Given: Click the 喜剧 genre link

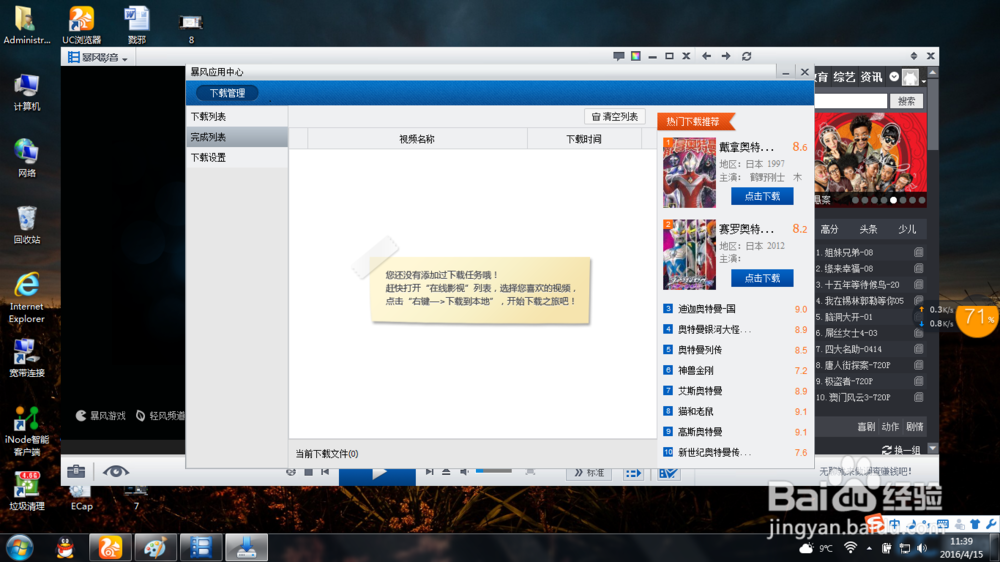Looking at the screenshot, I should tap(866, 427).
